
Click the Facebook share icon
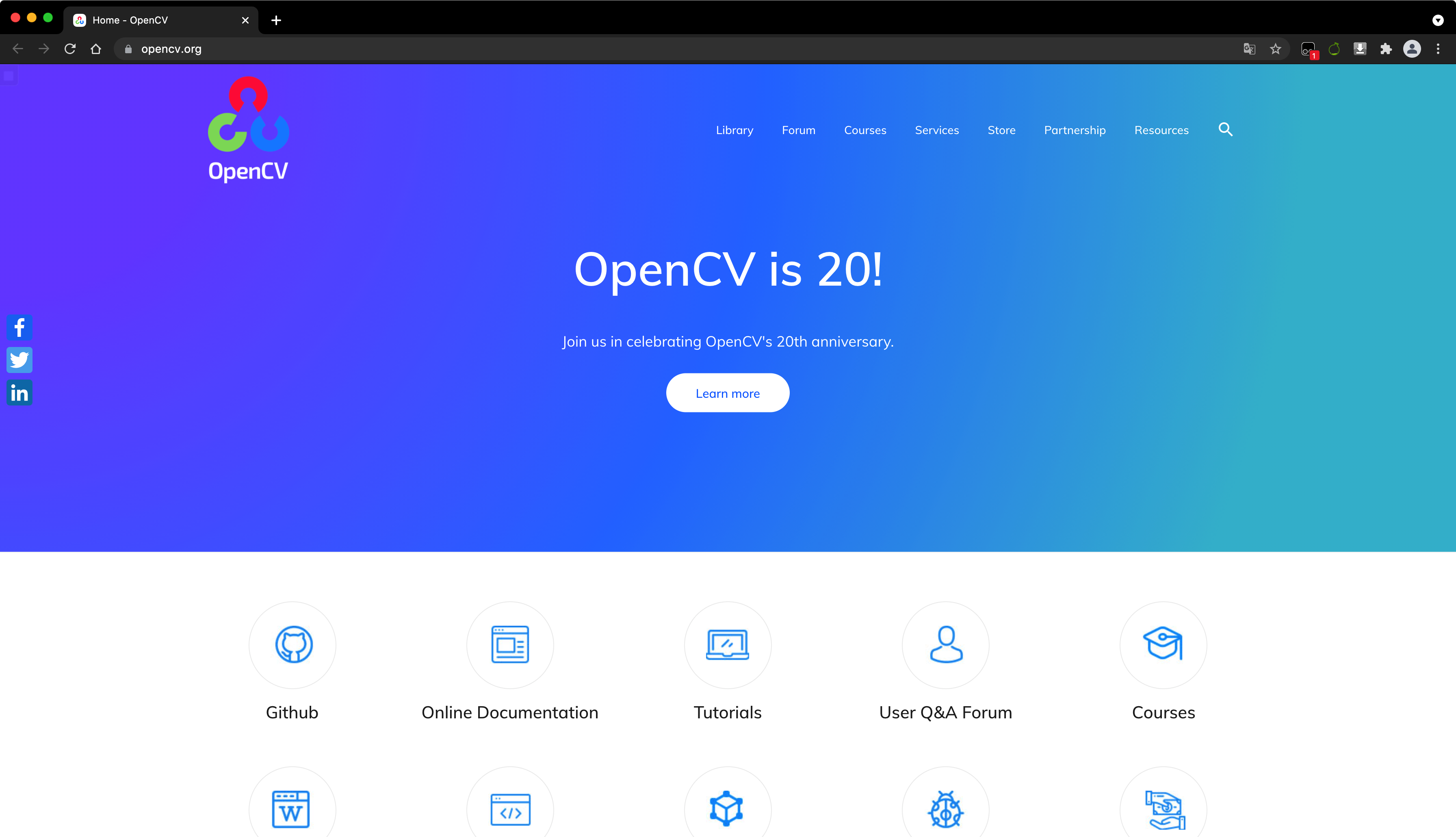pos(20,327)
